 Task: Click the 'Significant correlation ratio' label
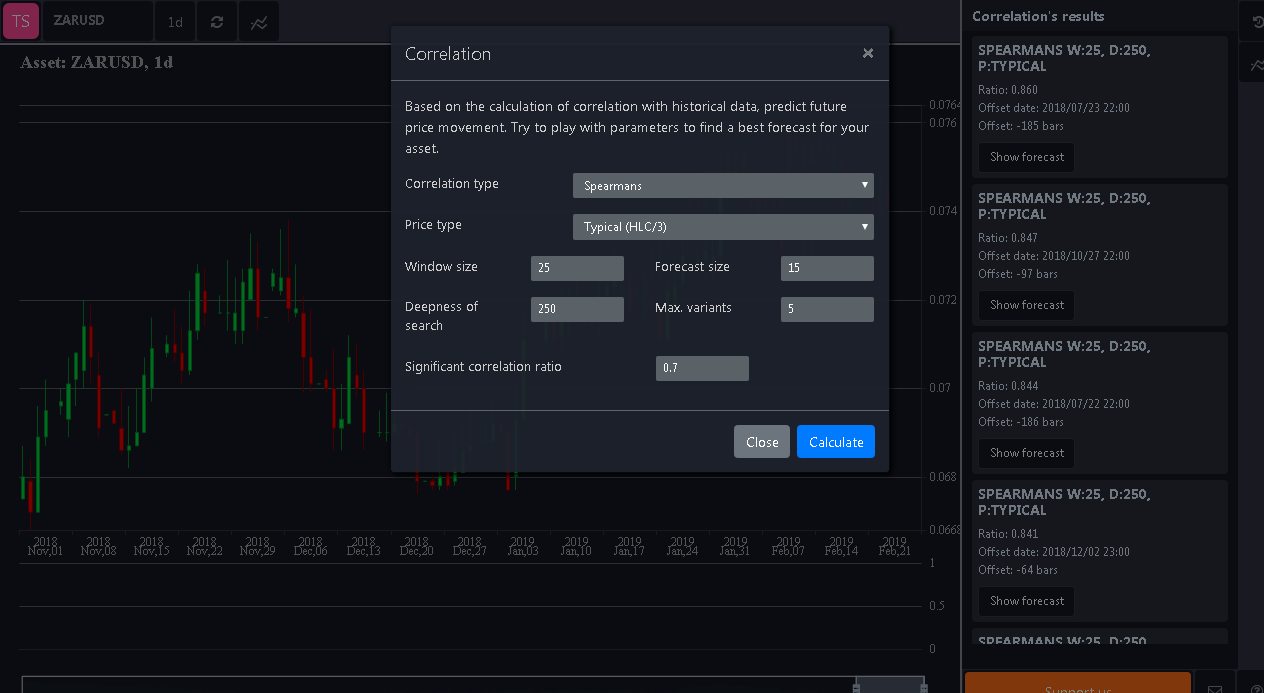[x=483, y=367]
